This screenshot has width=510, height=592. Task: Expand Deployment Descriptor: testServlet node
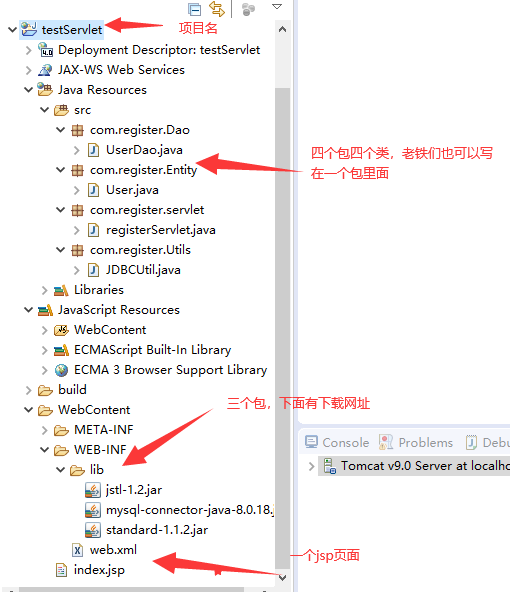pos(29,50)
